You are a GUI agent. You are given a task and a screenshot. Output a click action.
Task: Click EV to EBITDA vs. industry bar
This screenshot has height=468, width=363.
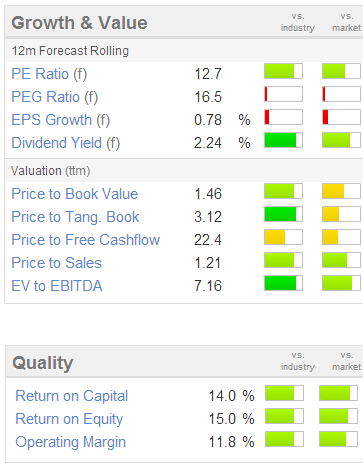point(283,283)
